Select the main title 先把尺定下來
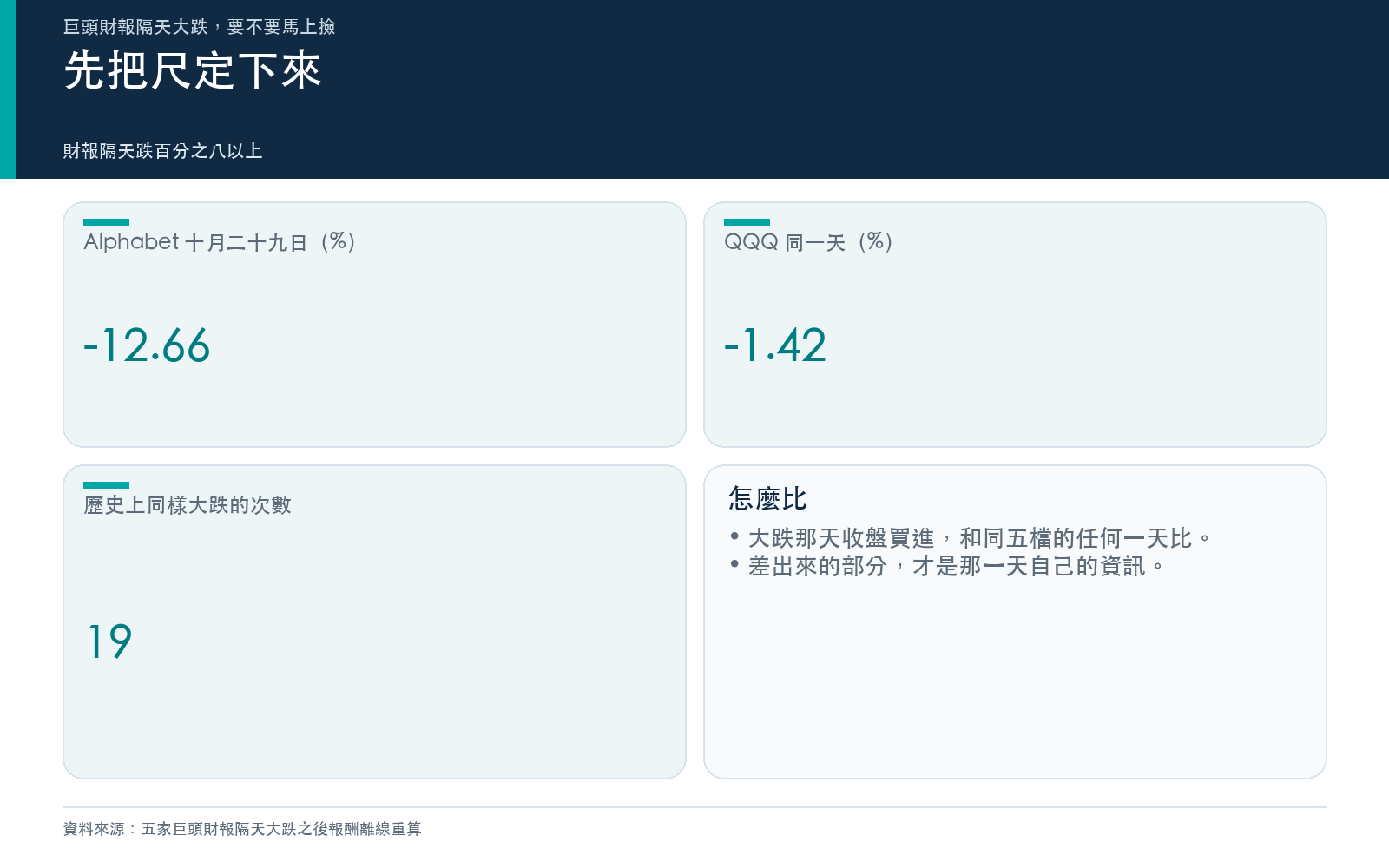The image size is (1389, 868). coord(193,70)
